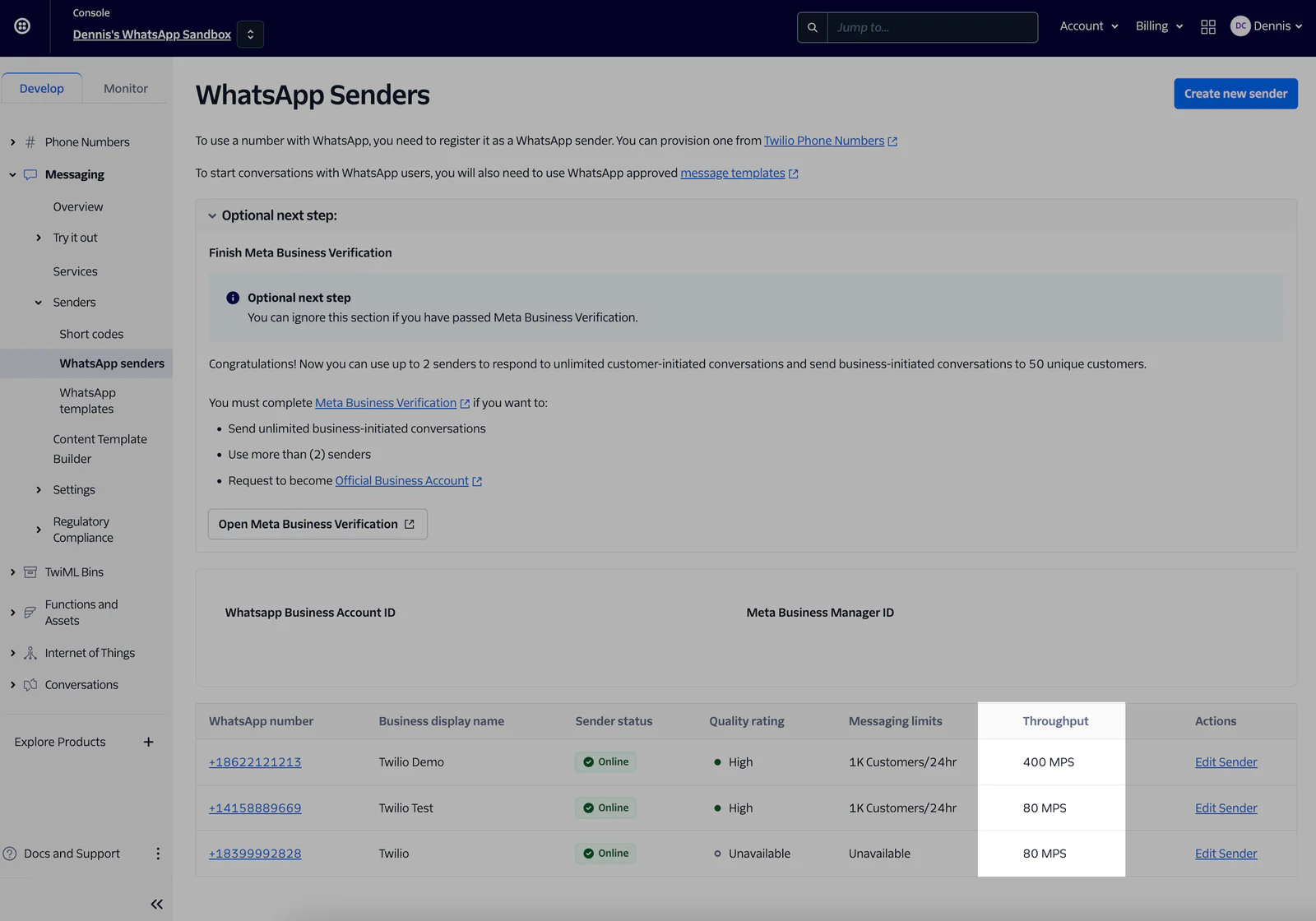Open the Internet of Things section
The width and height of the screenshot is (1316, 921).
tap(90, 653)
